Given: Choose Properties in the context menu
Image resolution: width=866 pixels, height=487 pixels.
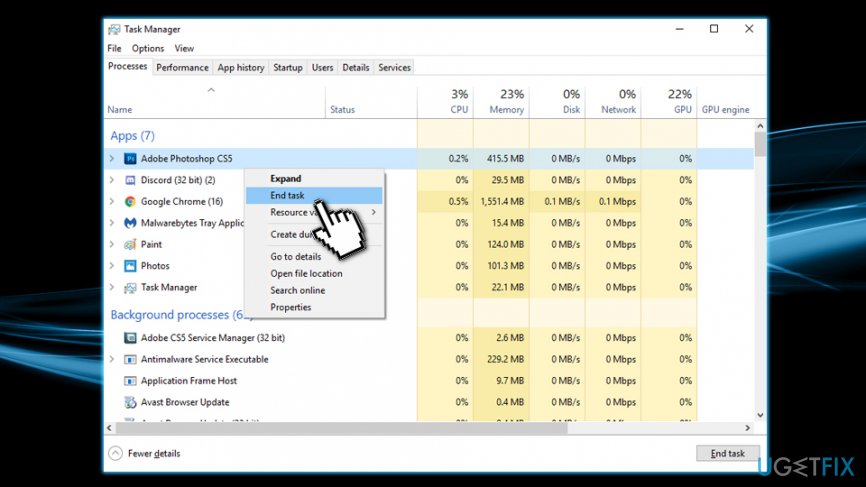Looking at the screenshot, I should pyautogui.click(x=314, y=308).
